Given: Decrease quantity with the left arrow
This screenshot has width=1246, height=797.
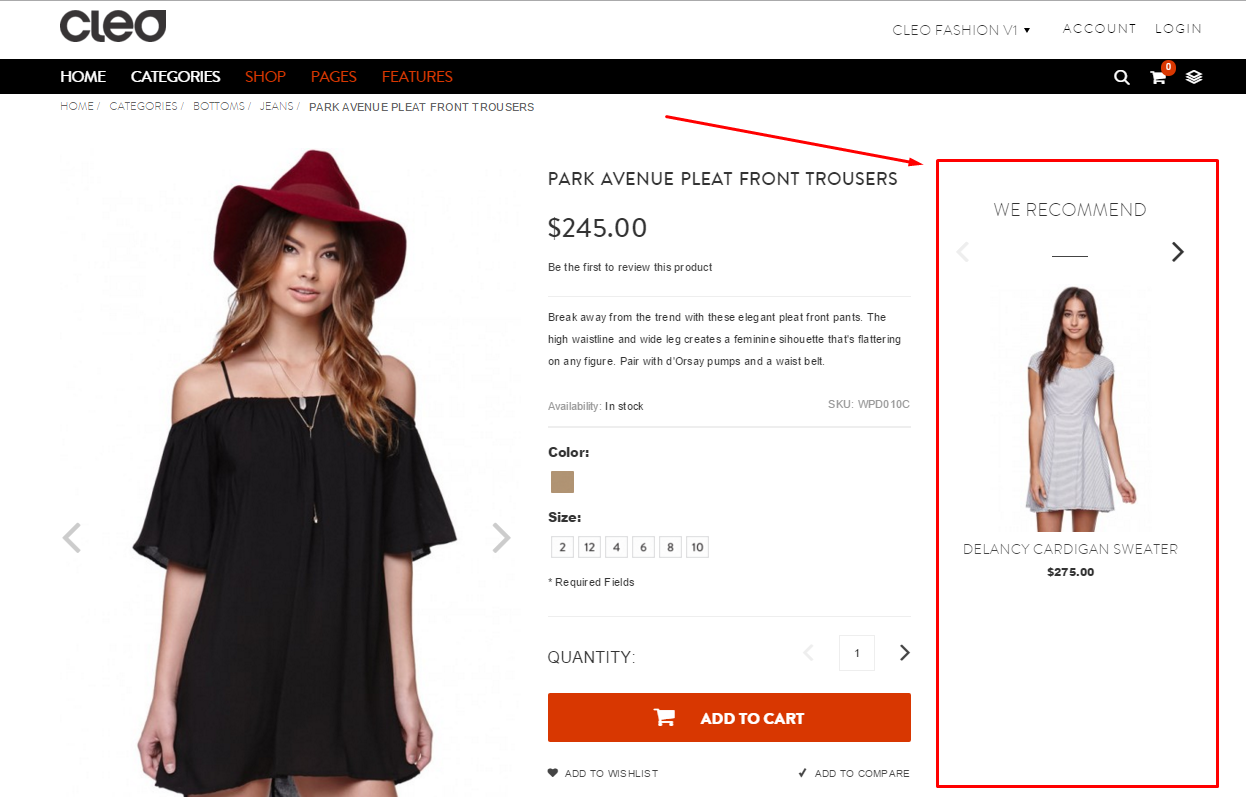Looking at the screenshot, I should point(809,653).
